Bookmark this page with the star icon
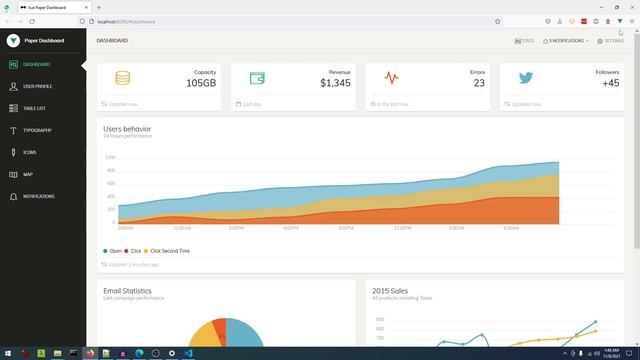Screen dimensions: 640x360 [498, 21]
